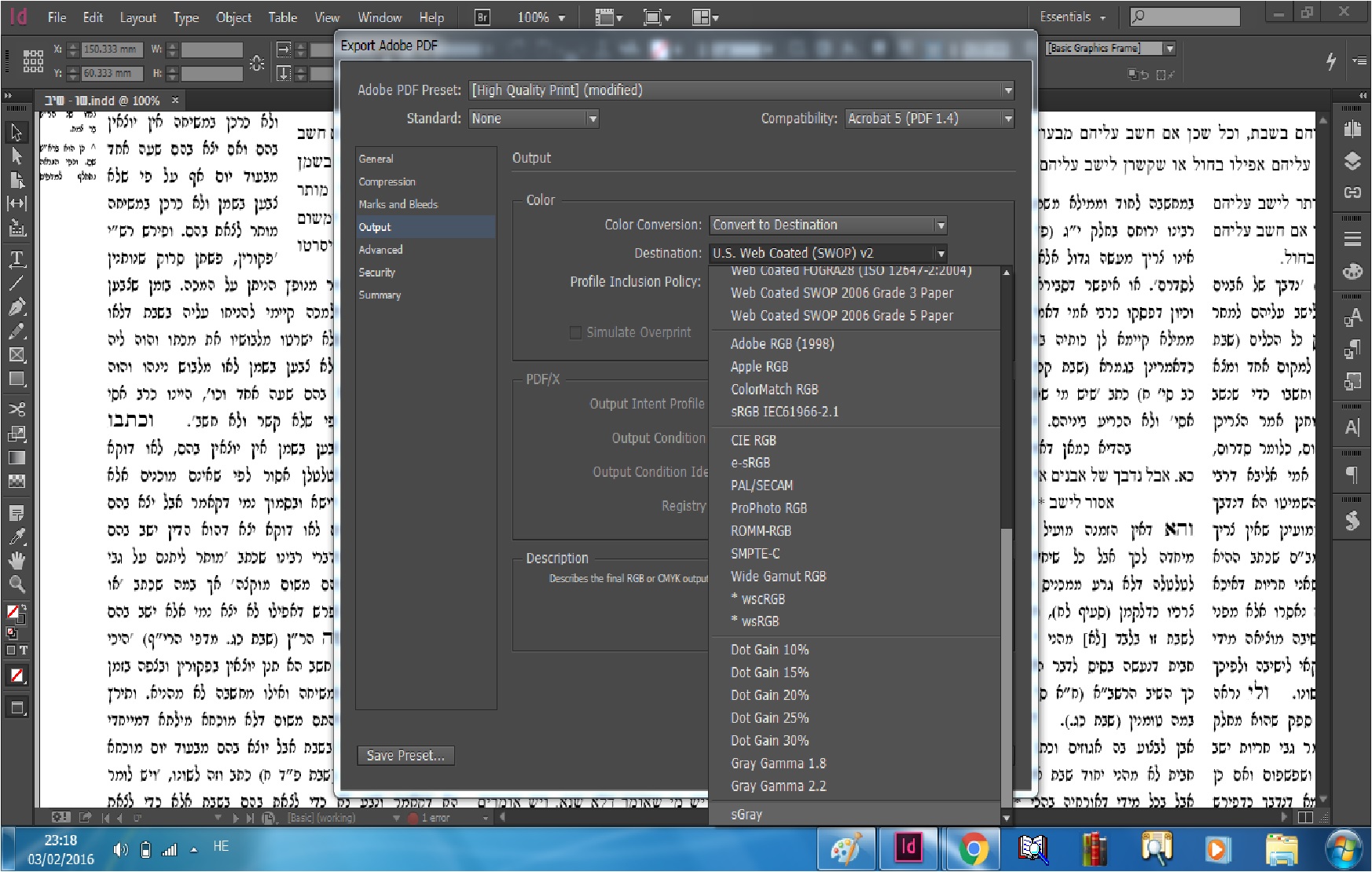Open the Swatches palette panel

(x=1352, y=271)
